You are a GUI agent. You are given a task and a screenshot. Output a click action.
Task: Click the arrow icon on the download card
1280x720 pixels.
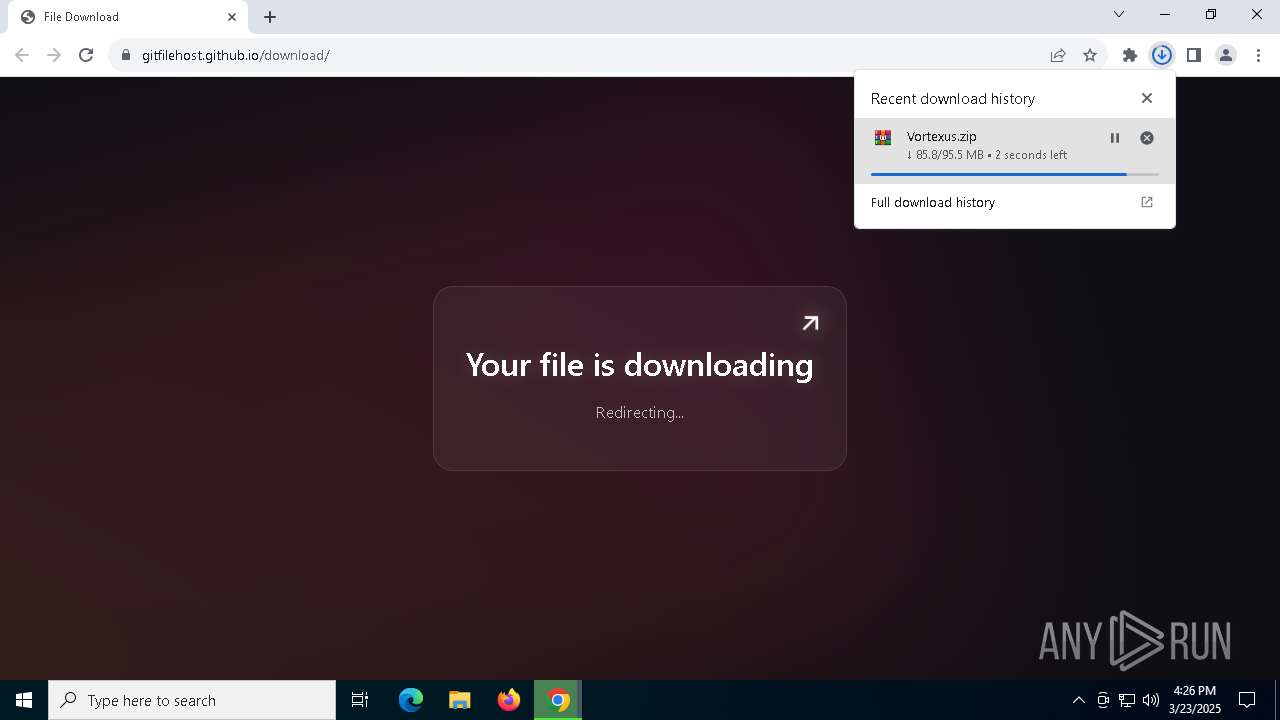pos(810,323)
